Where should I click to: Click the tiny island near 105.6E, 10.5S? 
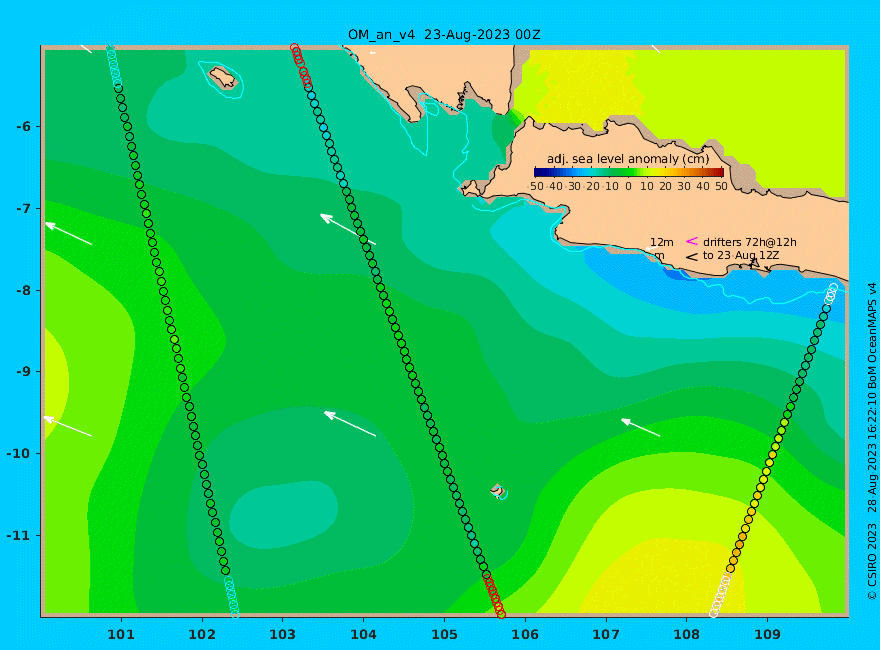(x=497, y=491)
